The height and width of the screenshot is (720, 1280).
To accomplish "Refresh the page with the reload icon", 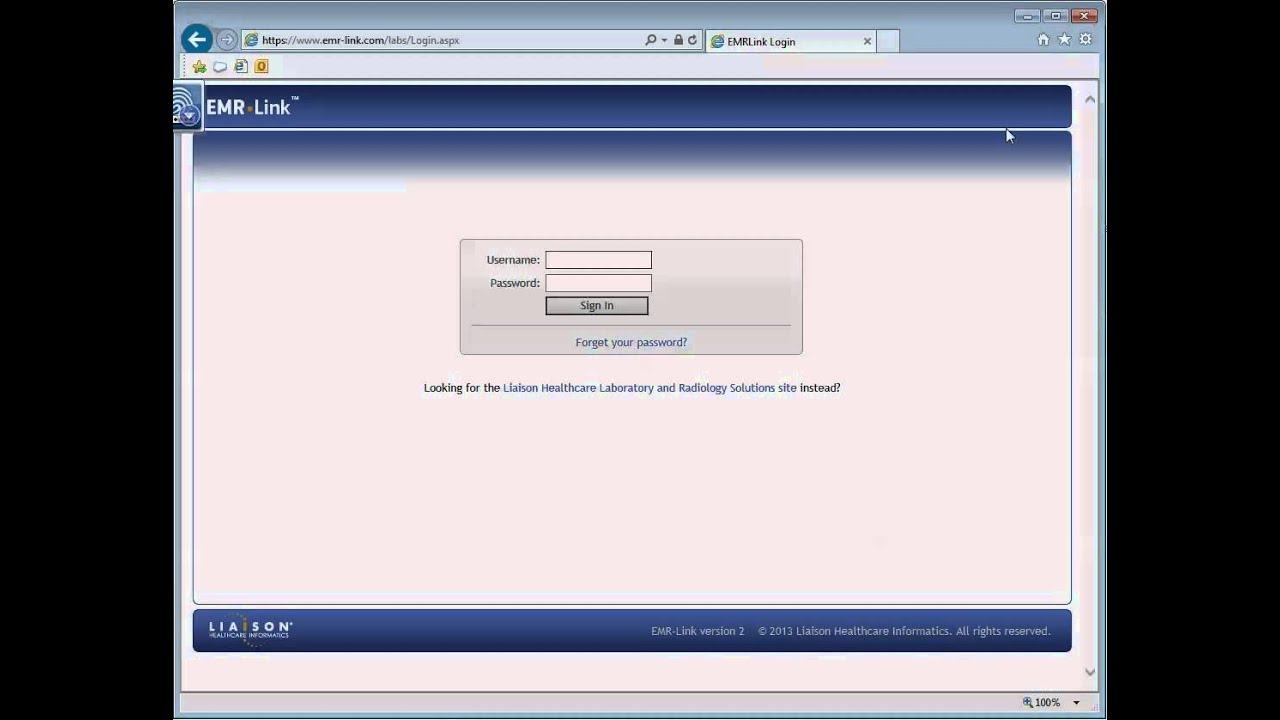I will [x=692, y=40].
